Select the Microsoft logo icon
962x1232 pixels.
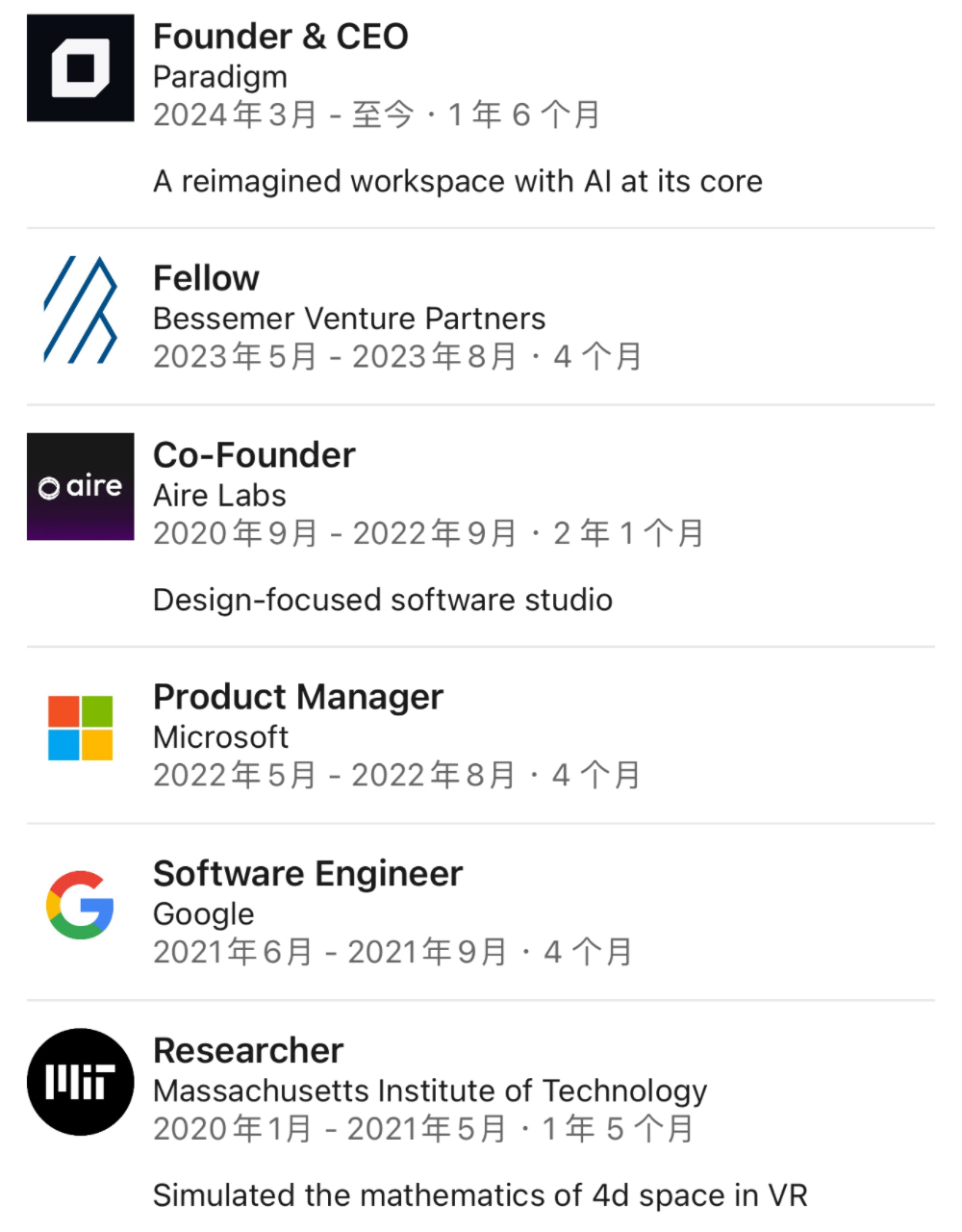pyautogui.click(x=80, y=728)
